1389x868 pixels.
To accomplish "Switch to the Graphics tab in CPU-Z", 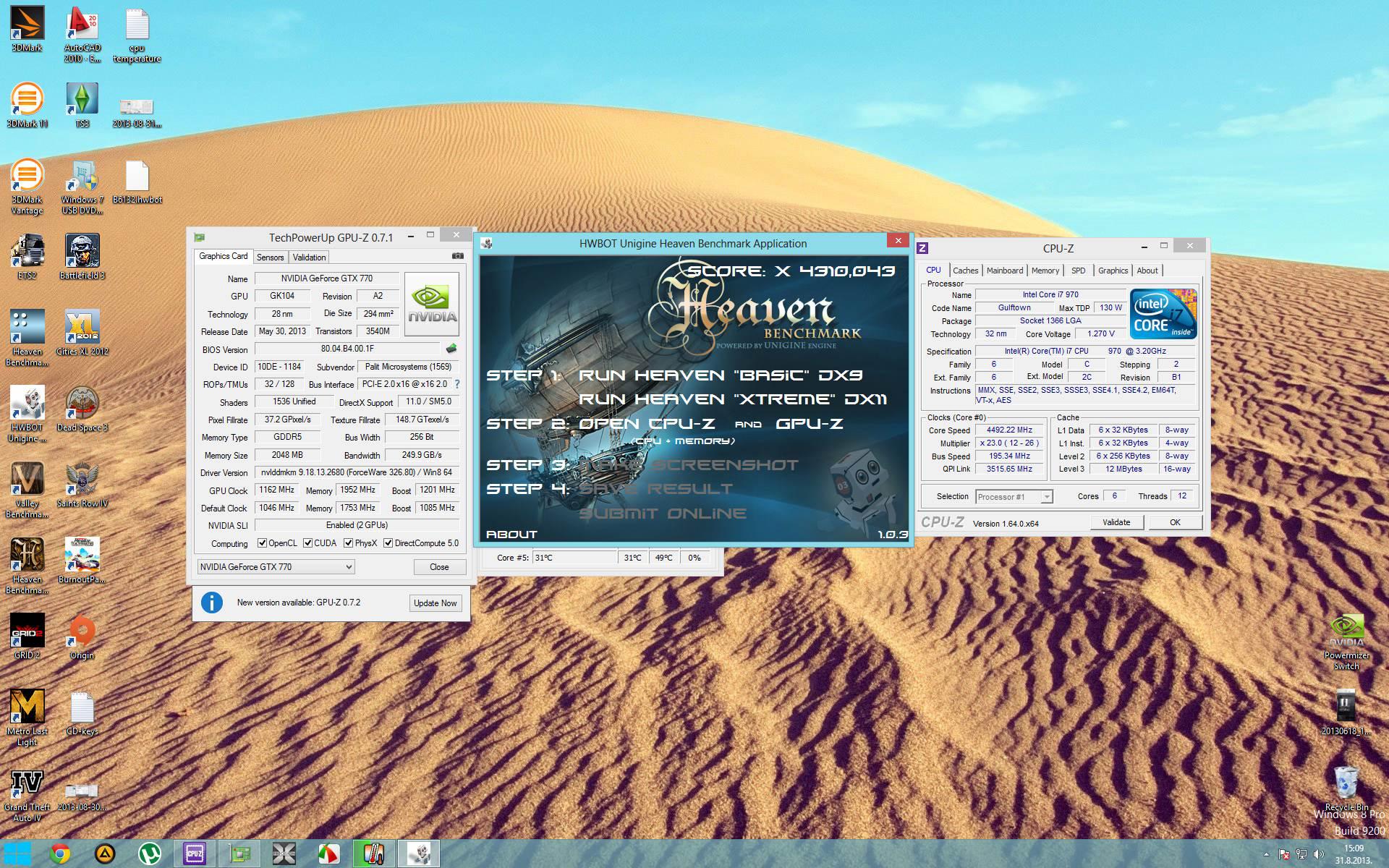I will click(x=1113, y=271).
